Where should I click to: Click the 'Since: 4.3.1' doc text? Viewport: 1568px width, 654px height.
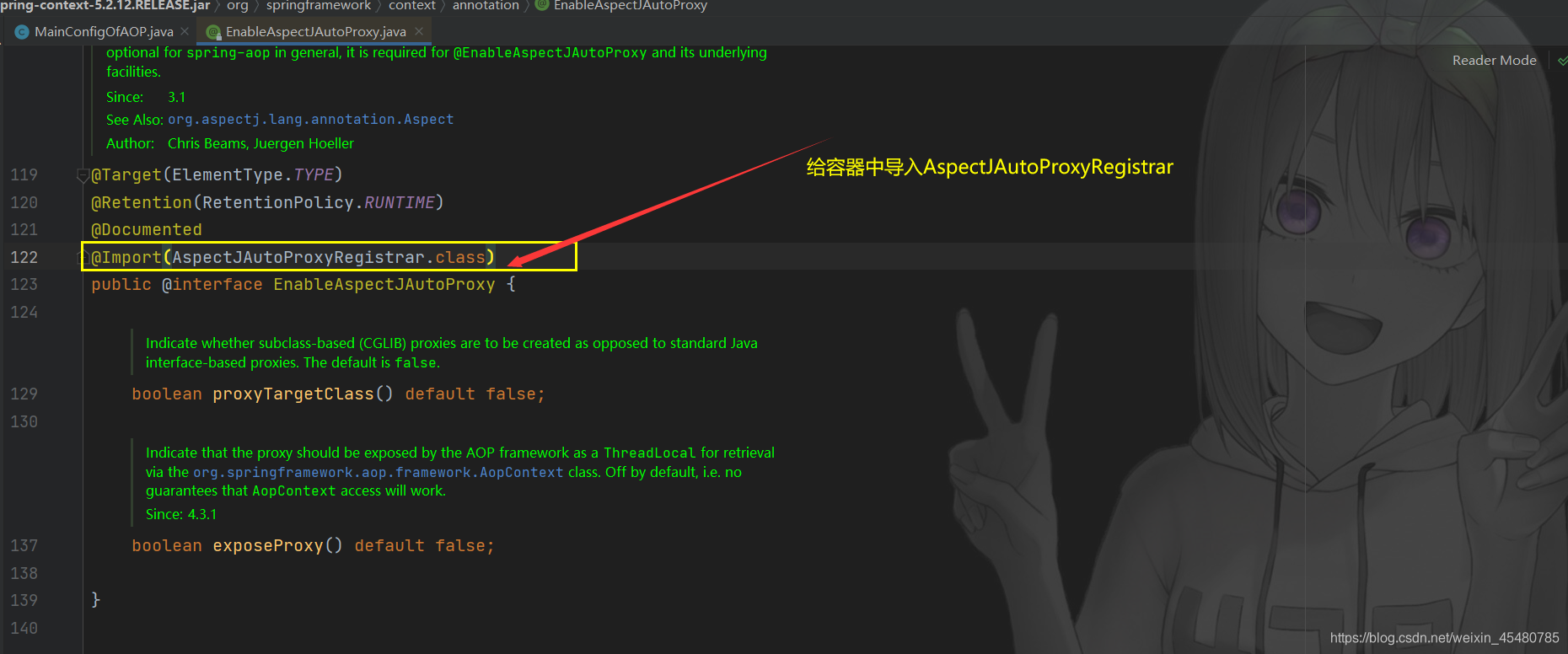point(181,514)
